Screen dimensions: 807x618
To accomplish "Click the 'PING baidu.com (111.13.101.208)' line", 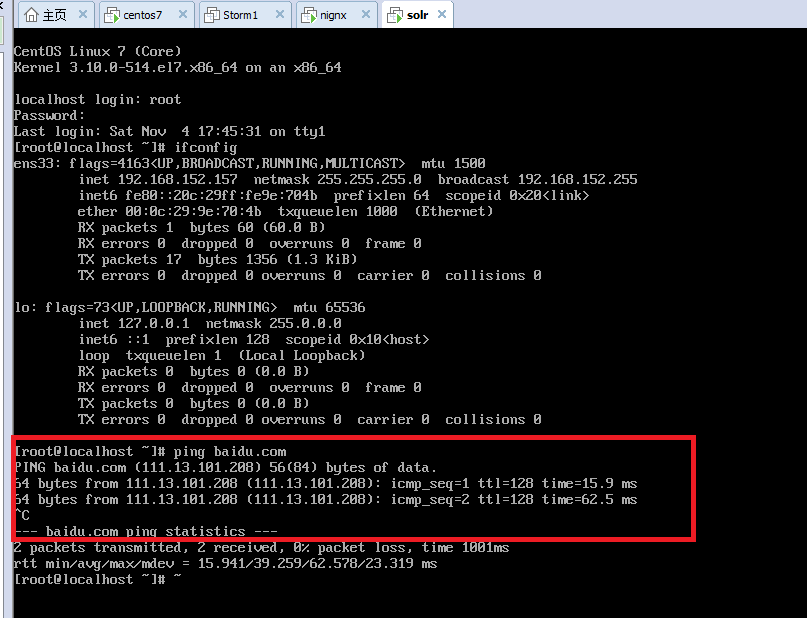I will (x=225, y=468).
